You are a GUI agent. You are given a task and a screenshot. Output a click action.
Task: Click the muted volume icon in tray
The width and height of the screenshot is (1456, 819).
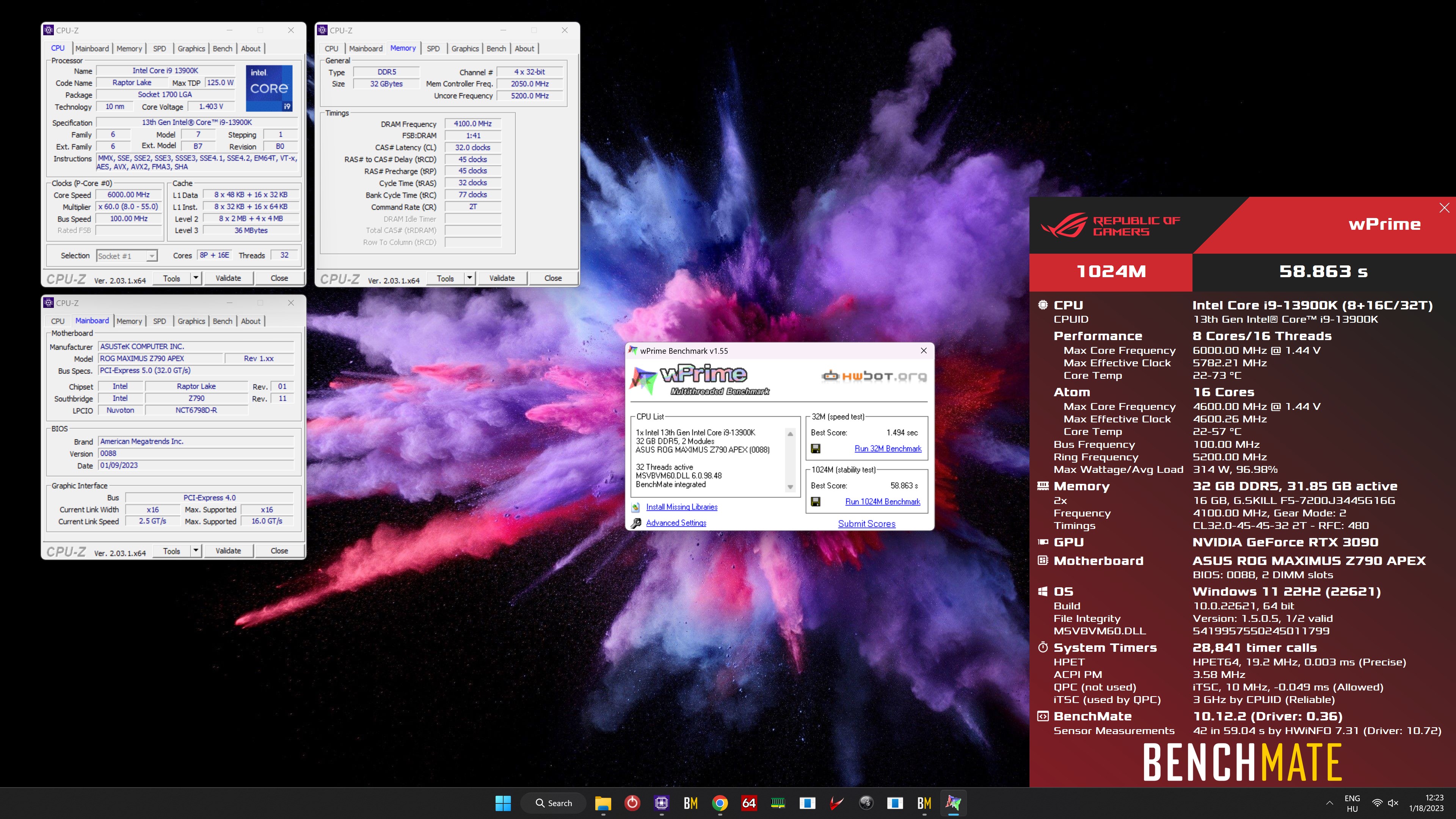coord(1393,803)
